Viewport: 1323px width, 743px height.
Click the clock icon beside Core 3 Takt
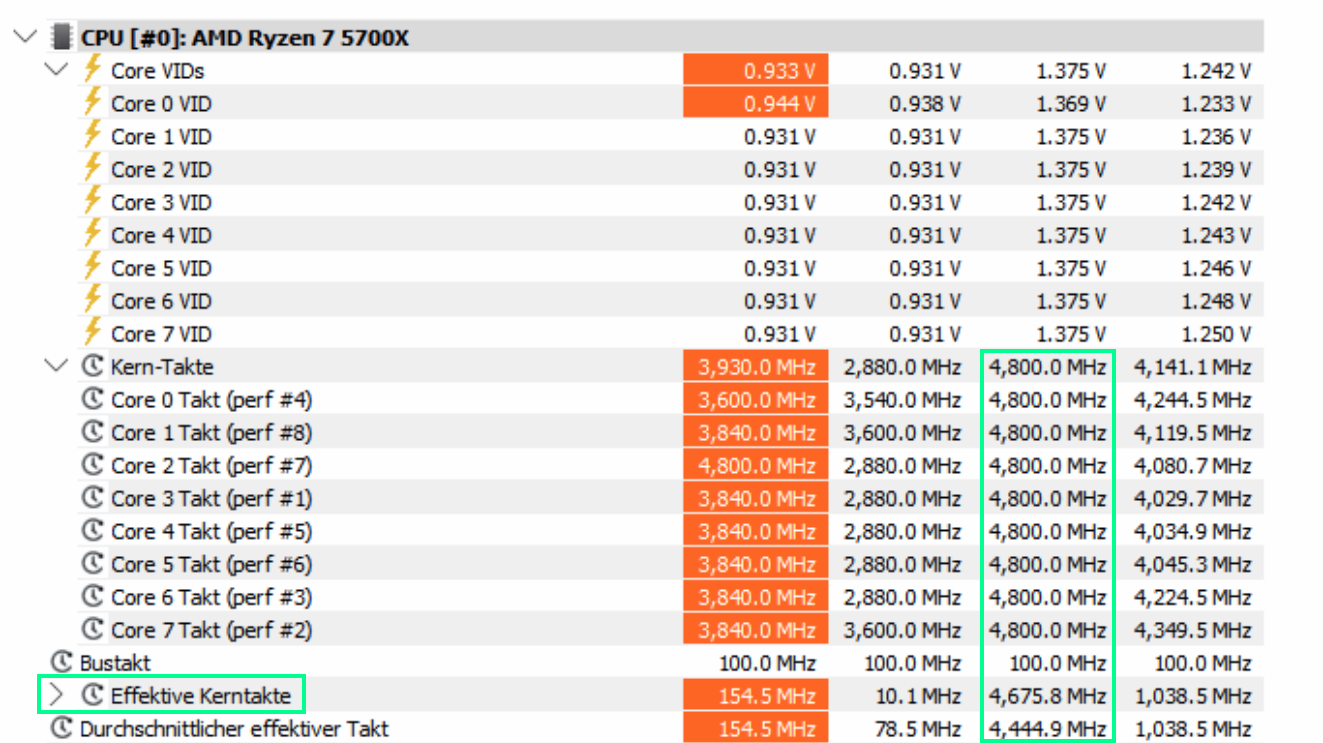click(x=93, y=498)
